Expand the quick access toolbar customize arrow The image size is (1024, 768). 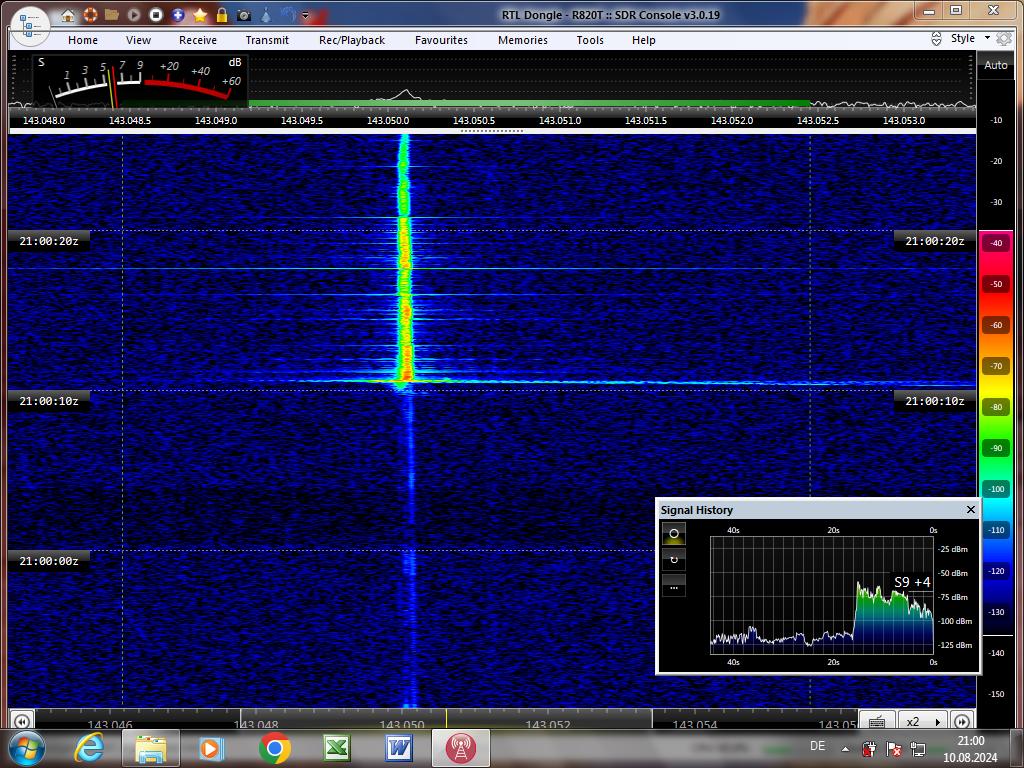(305, 15)
